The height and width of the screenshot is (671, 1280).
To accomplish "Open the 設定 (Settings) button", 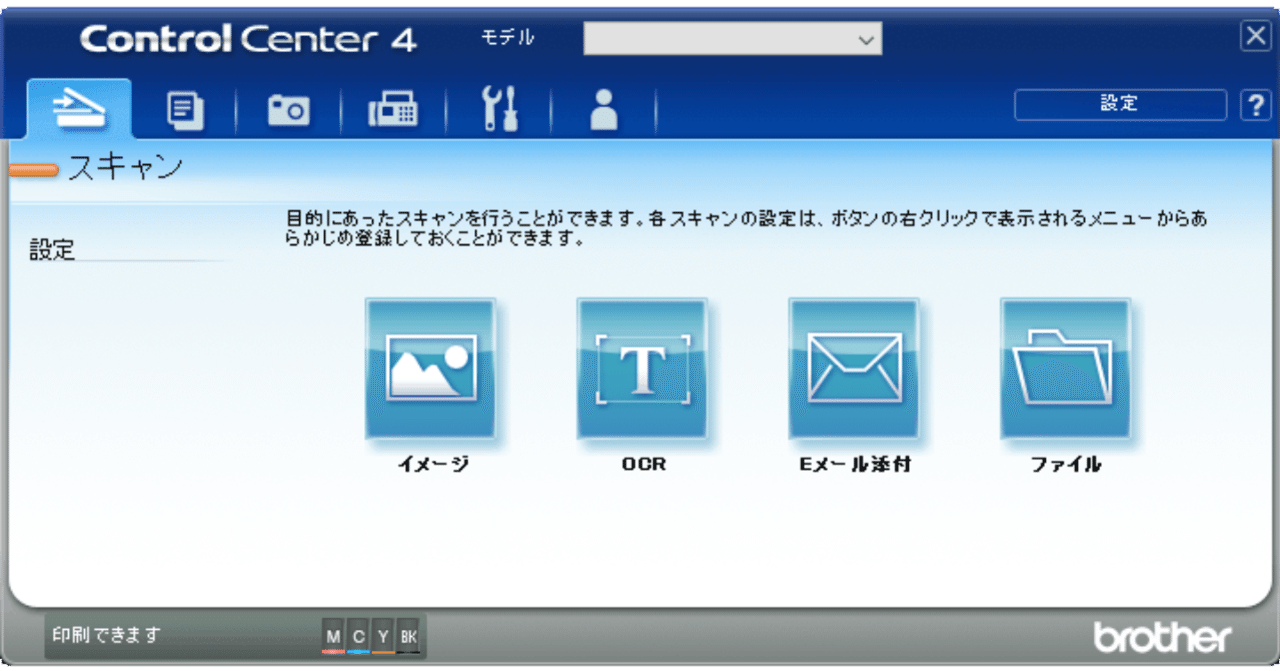I will 1119,103.
